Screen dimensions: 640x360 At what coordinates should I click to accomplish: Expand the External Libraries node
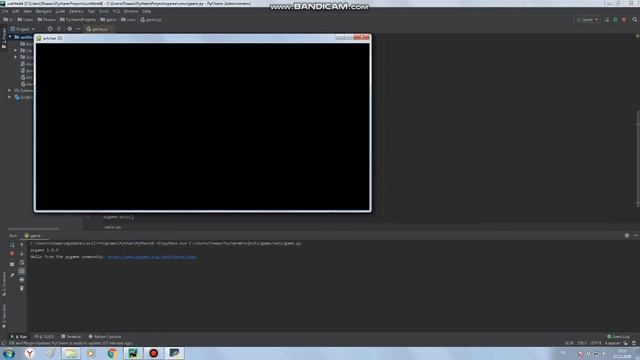[10, 91]
